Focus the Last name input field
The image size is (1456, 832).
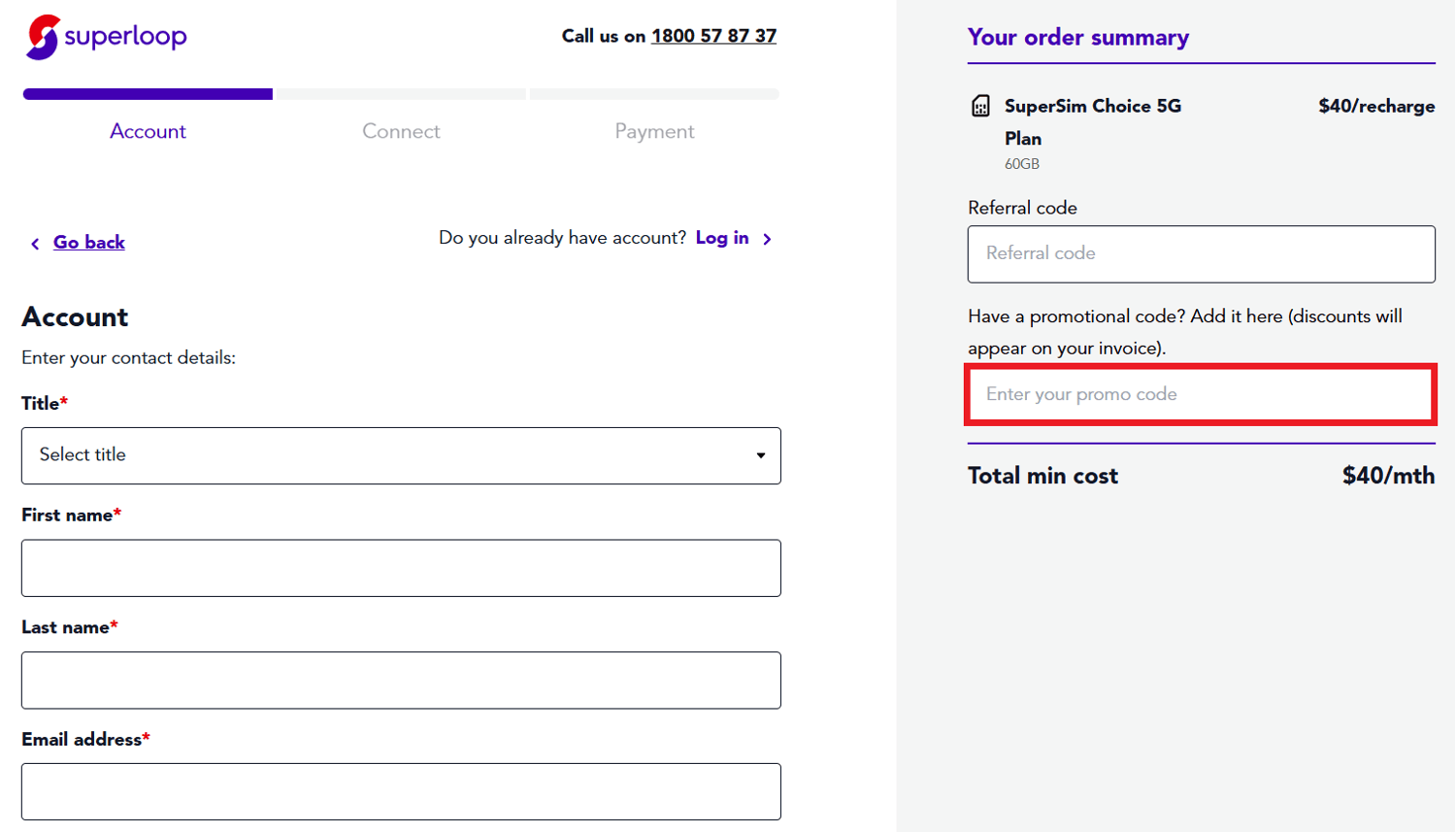[400, 680]
